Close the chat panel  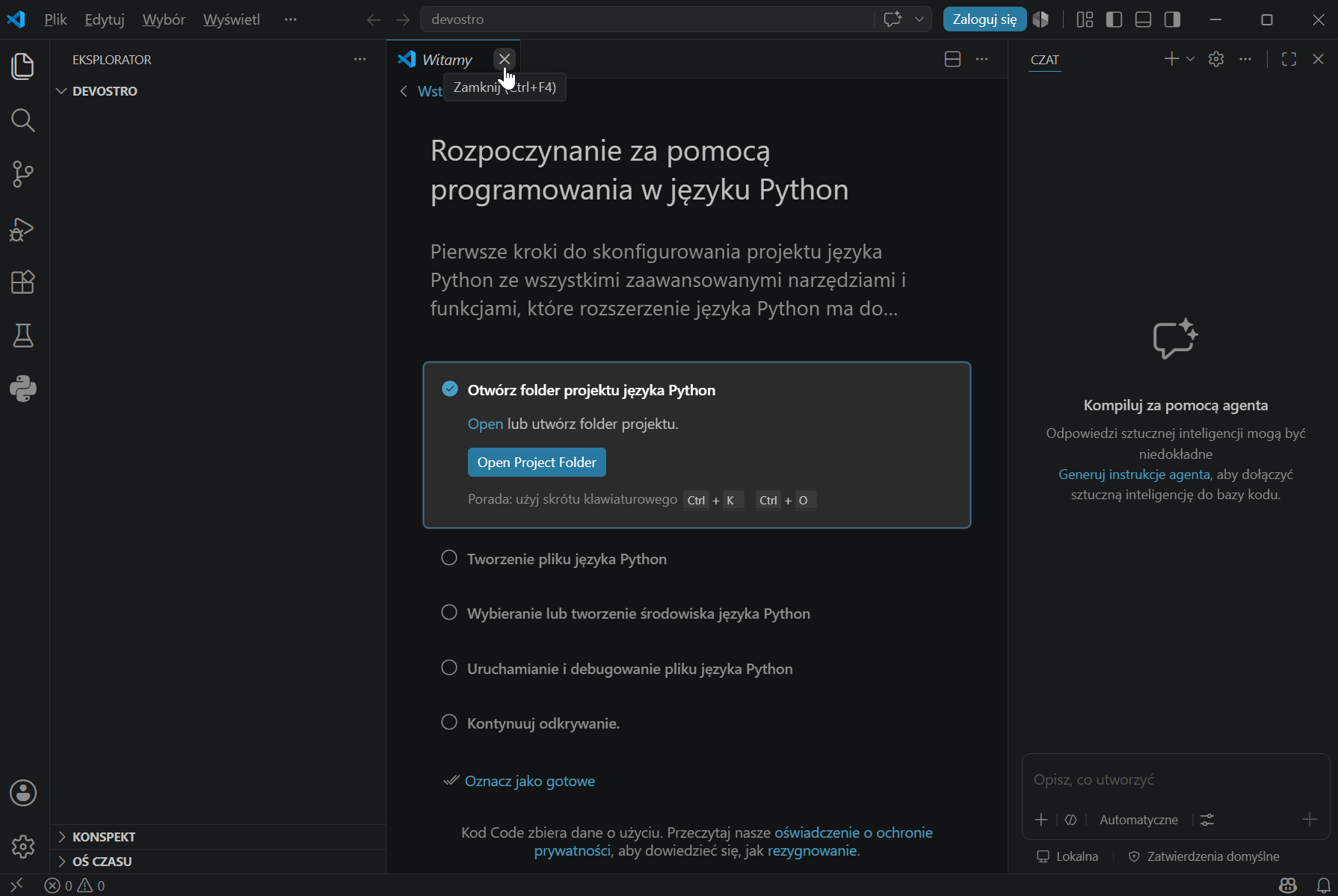(1318, 59)
